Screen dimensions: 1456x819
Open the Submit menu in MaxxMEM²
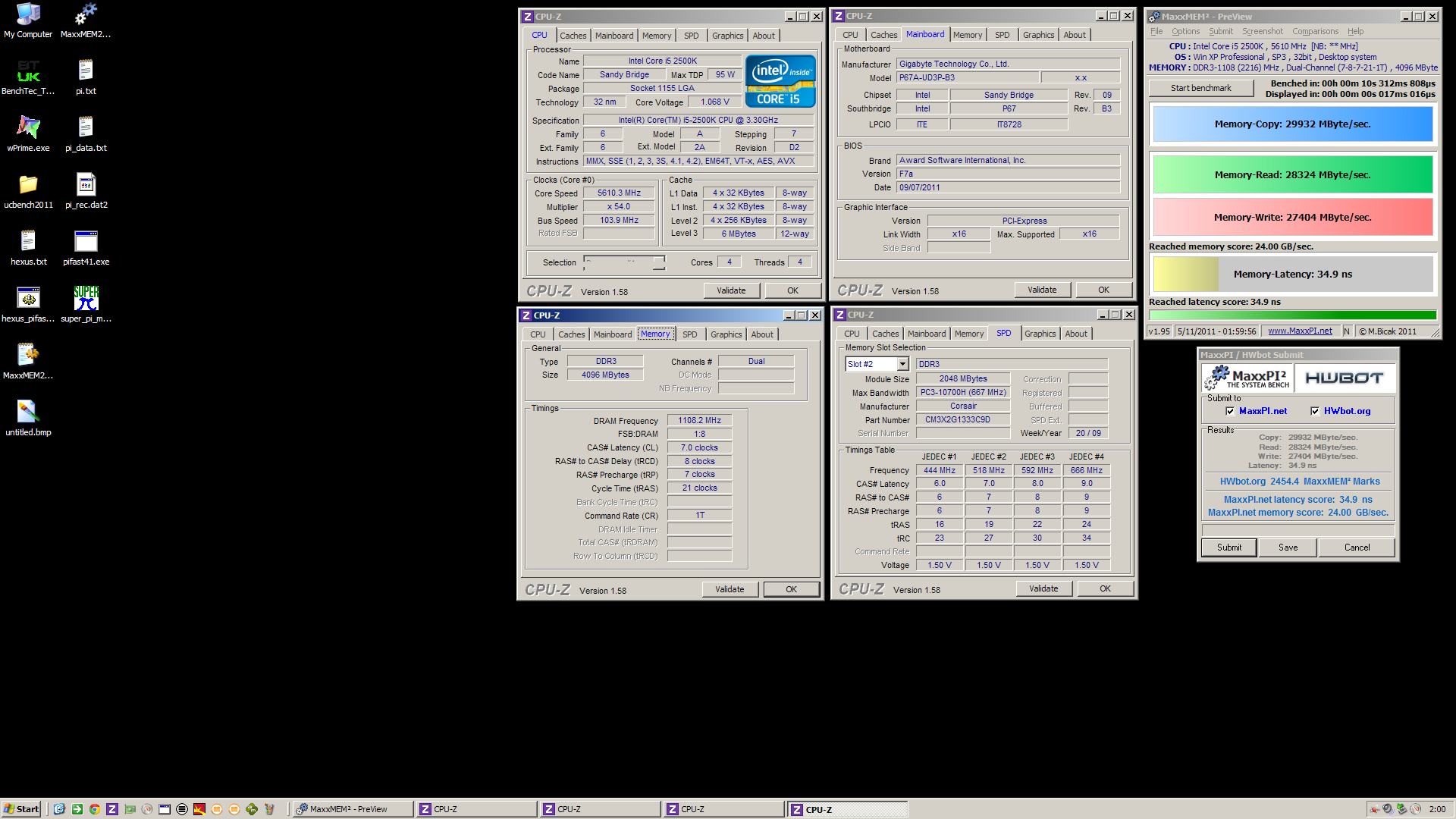coord(1220,31)
